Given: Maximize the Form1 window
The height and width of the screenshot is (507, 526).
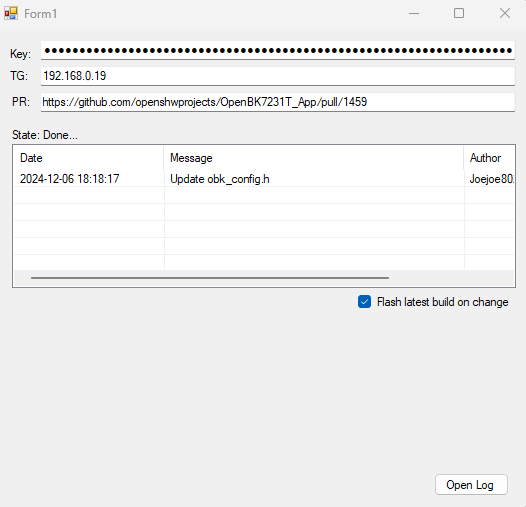Looking at the screenshot, I should pyautogui.click(x=459, y=13).
